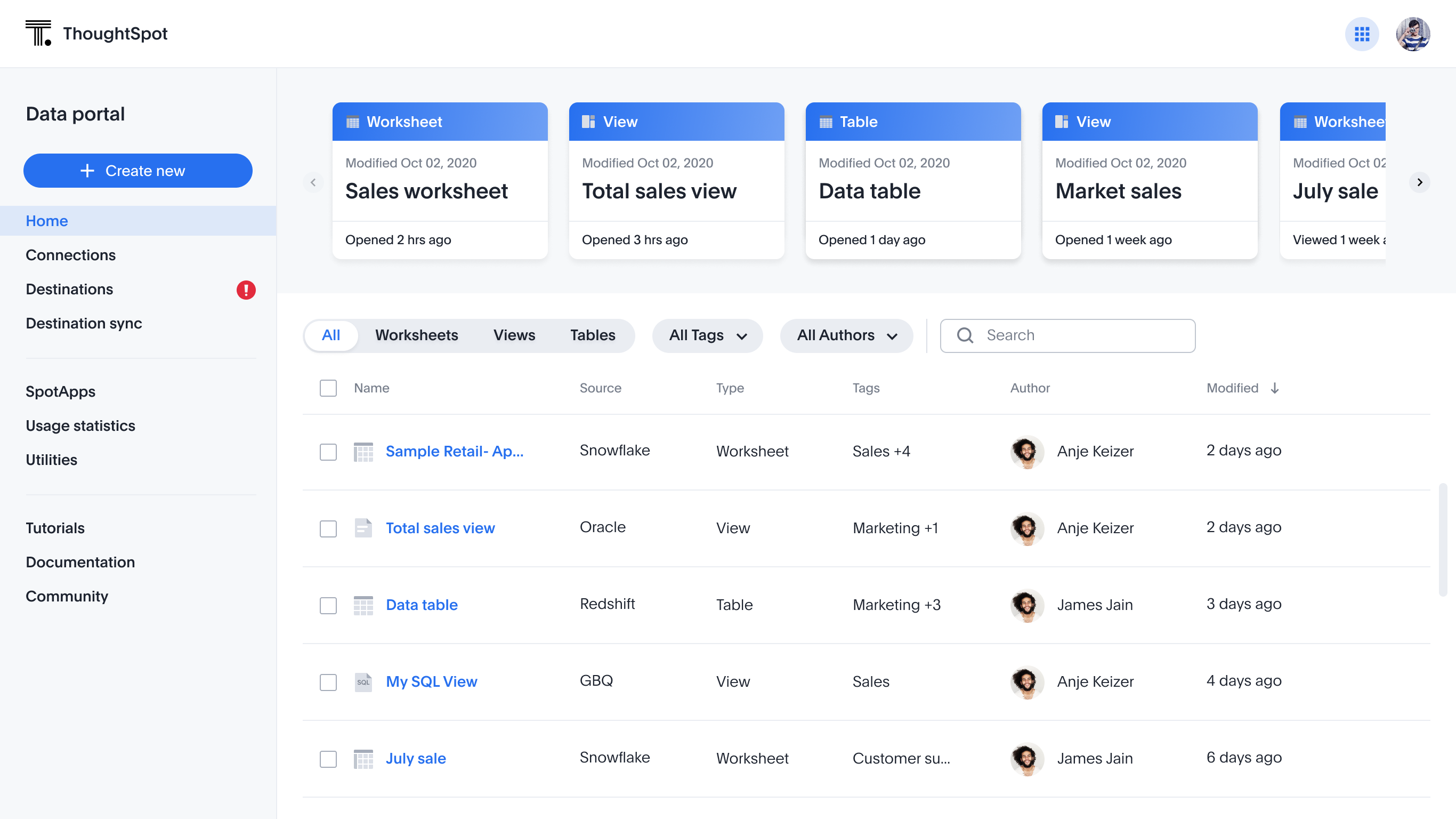Switch to the Worksheets filter tab
Screen dimensions: 1456x819
click(x=417, y=335)
